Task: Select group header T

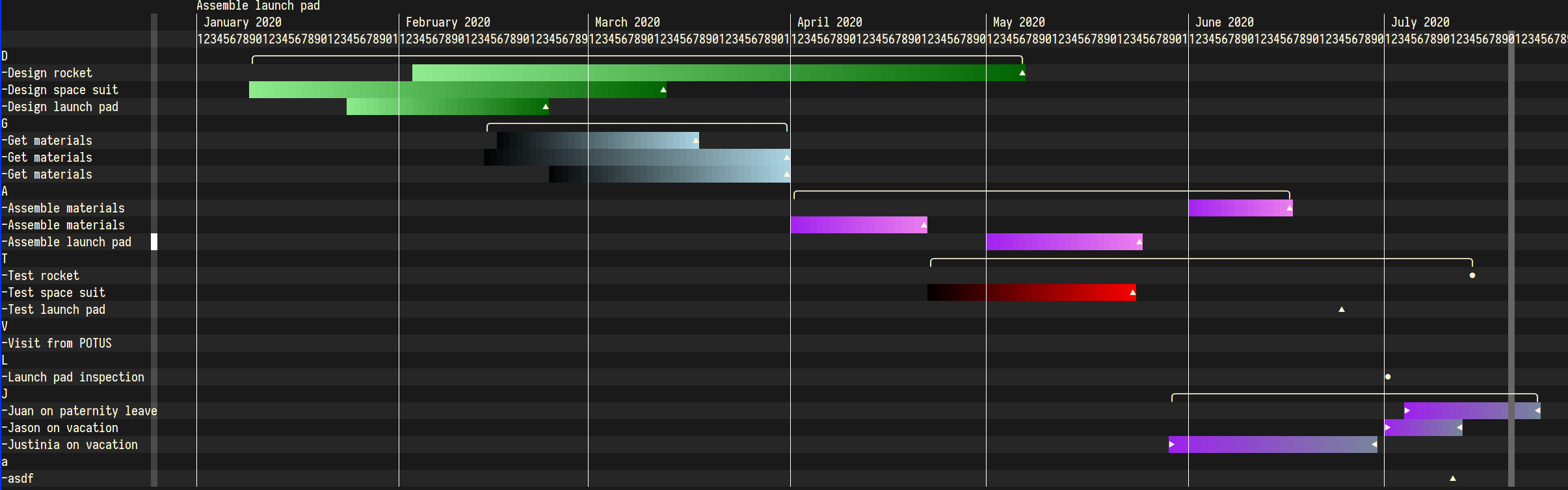Action: click(x=5, y=259)
